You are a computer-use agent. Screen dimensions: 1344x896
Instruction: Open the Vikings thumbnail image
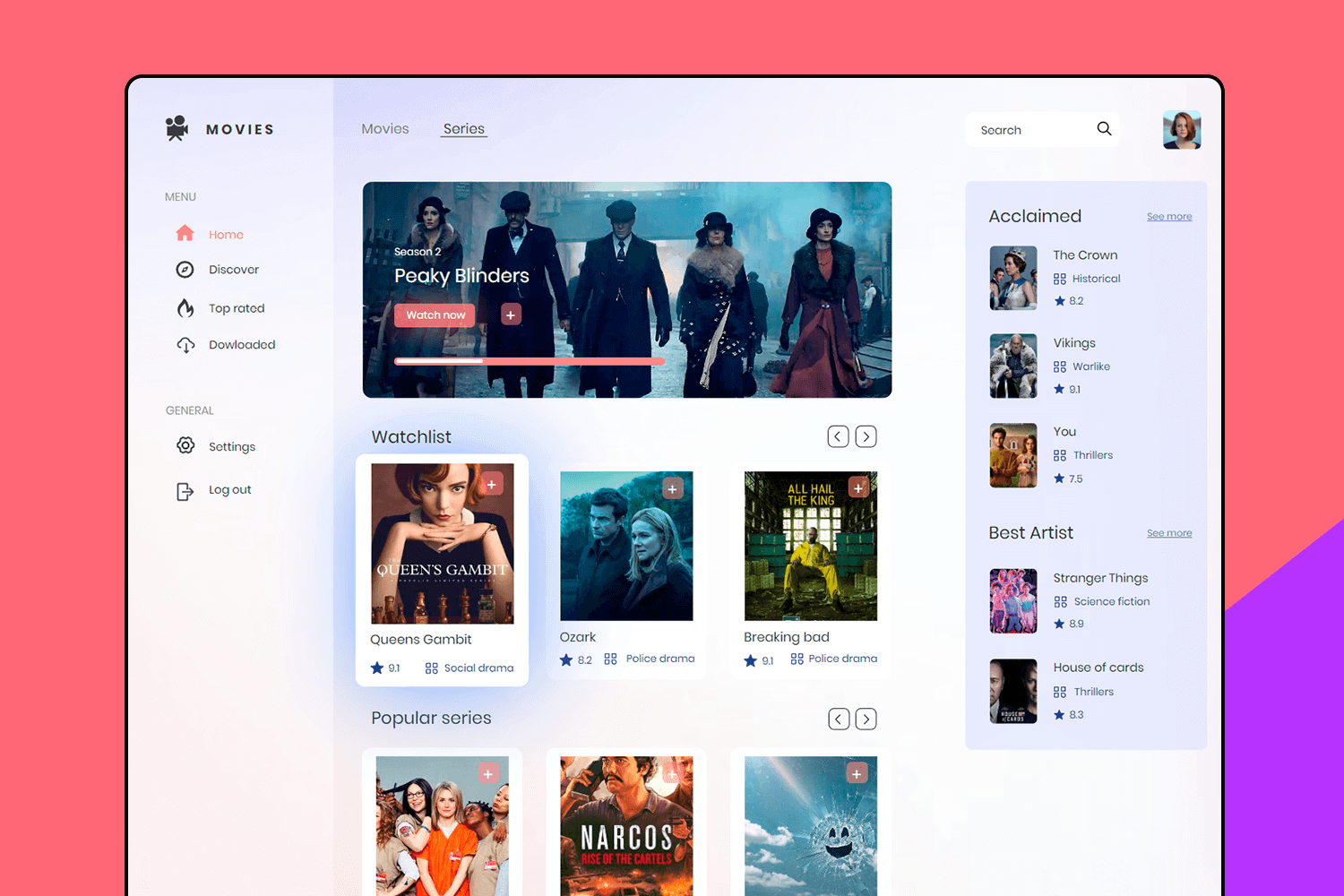click(1013, 366)
